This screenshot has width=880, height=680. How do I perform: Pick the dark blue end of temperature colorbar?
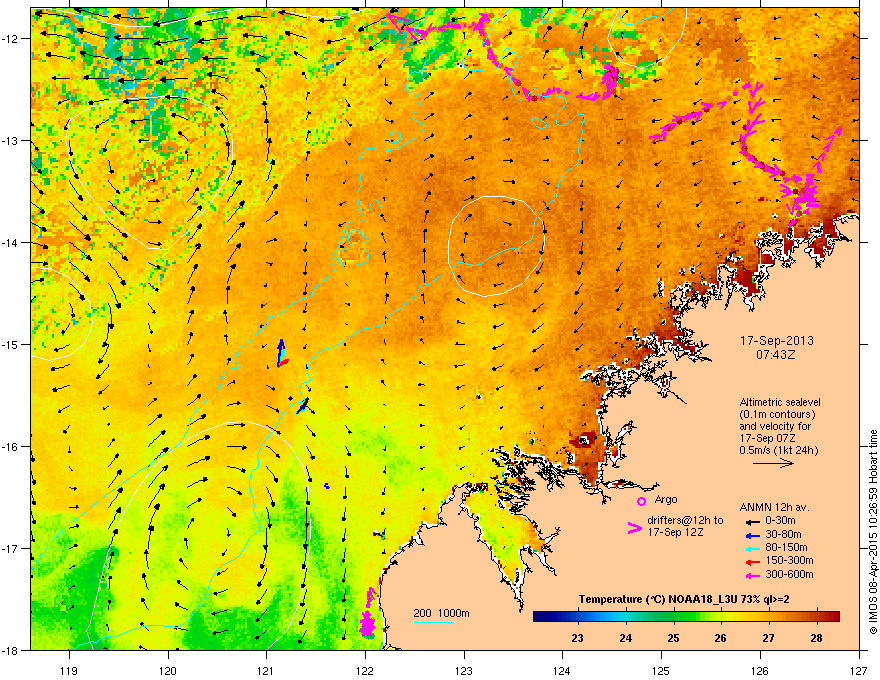[539, 617]
